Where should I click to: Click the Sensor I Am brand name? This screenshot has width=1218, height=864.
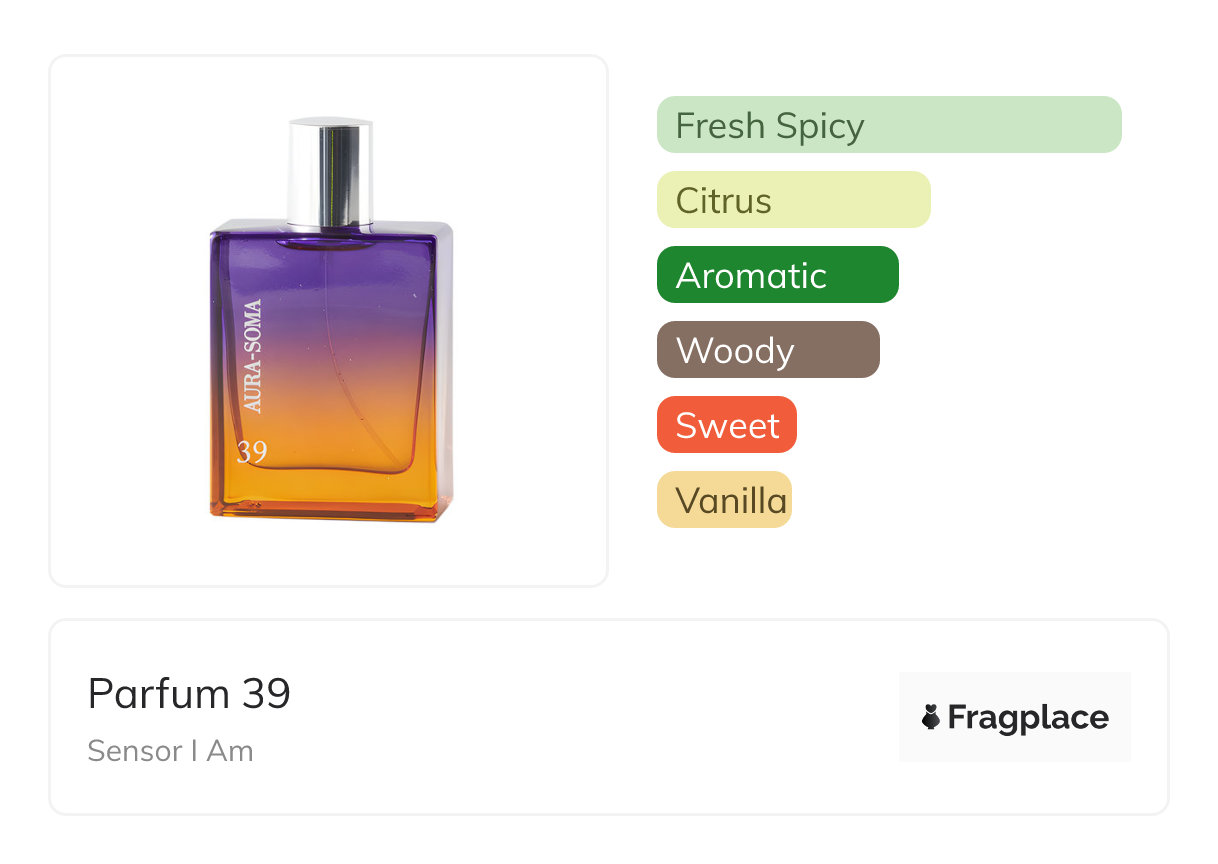[170, 751]
